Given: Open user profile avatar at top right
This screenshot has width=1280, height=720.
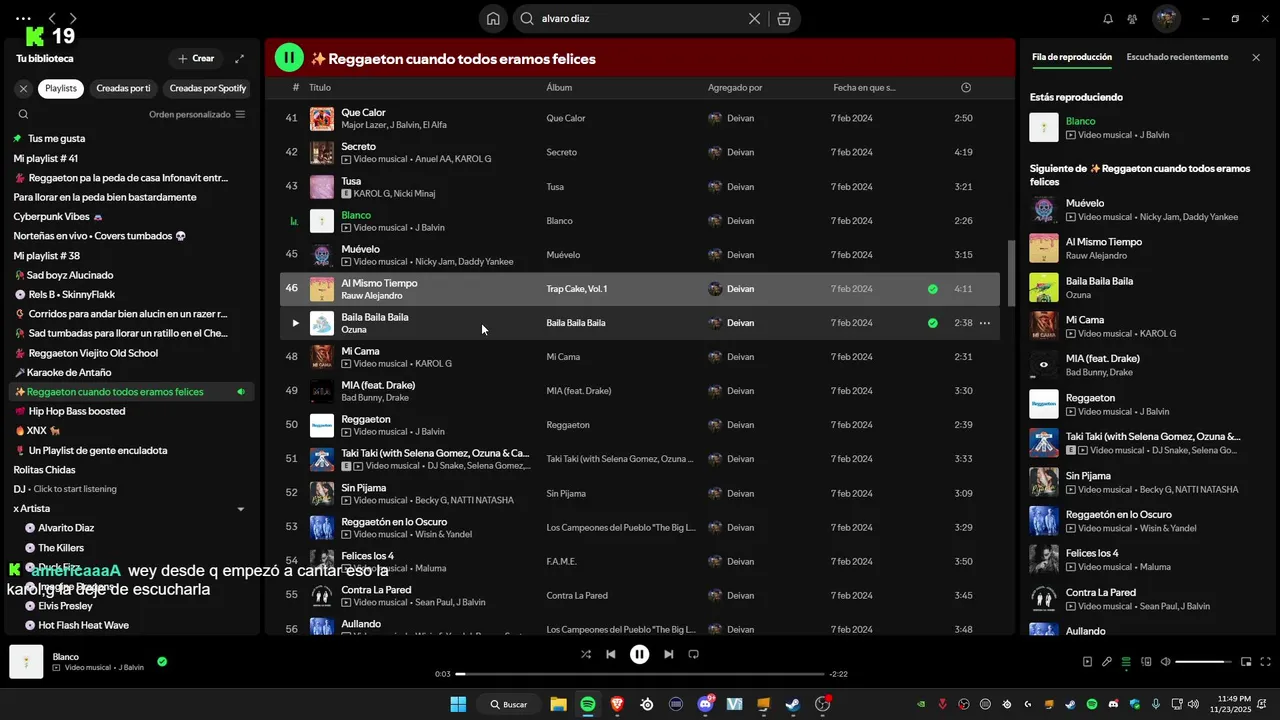Looking at the screenshot, I should pyautogui.click(x=1166, y=18).
